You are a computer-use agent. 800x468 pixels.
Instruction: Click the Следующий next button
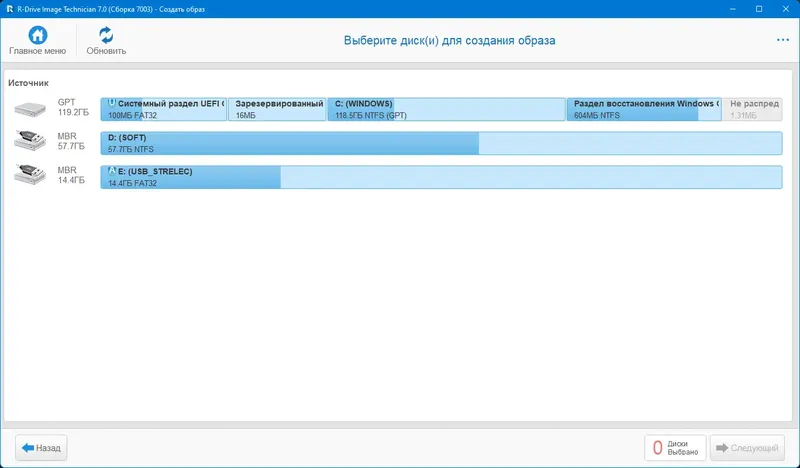747,448
